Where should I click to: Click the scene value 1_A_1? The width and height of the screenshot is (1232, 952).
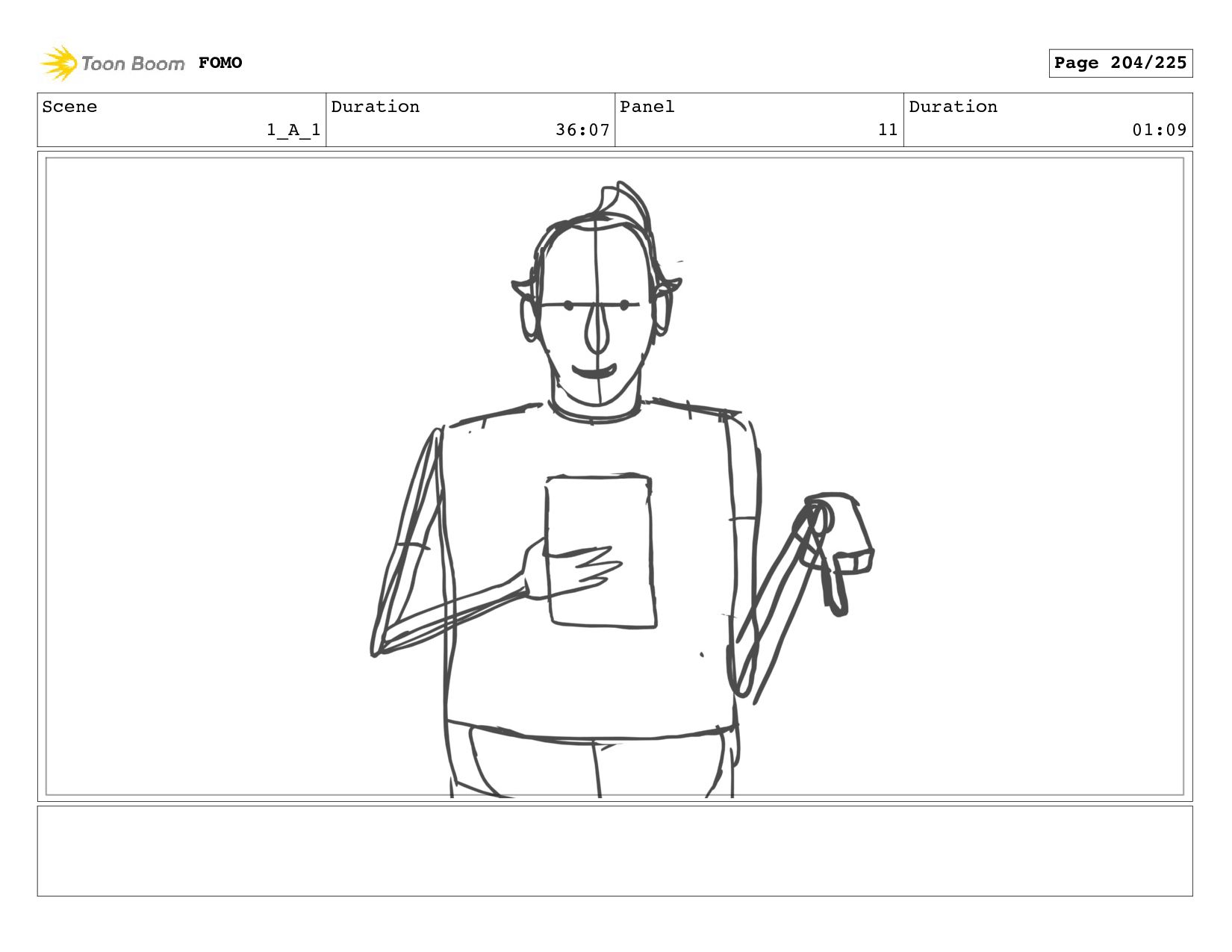click(x=293, y=130)
